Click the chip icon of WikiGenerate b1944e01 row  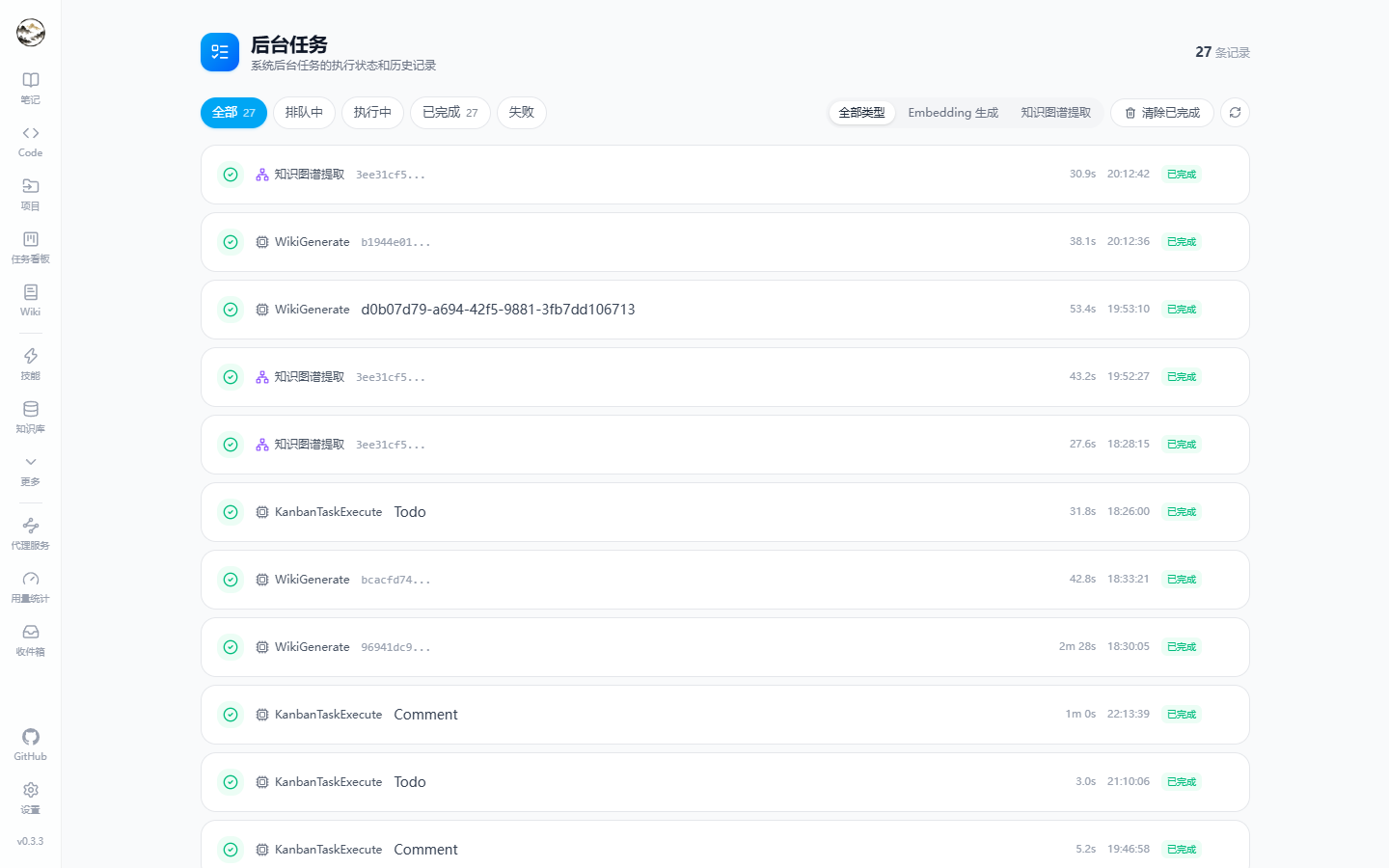[262, 242]
